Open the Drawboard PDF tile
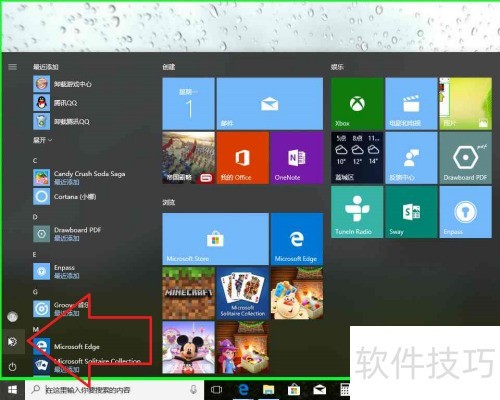 coord(465,158)
